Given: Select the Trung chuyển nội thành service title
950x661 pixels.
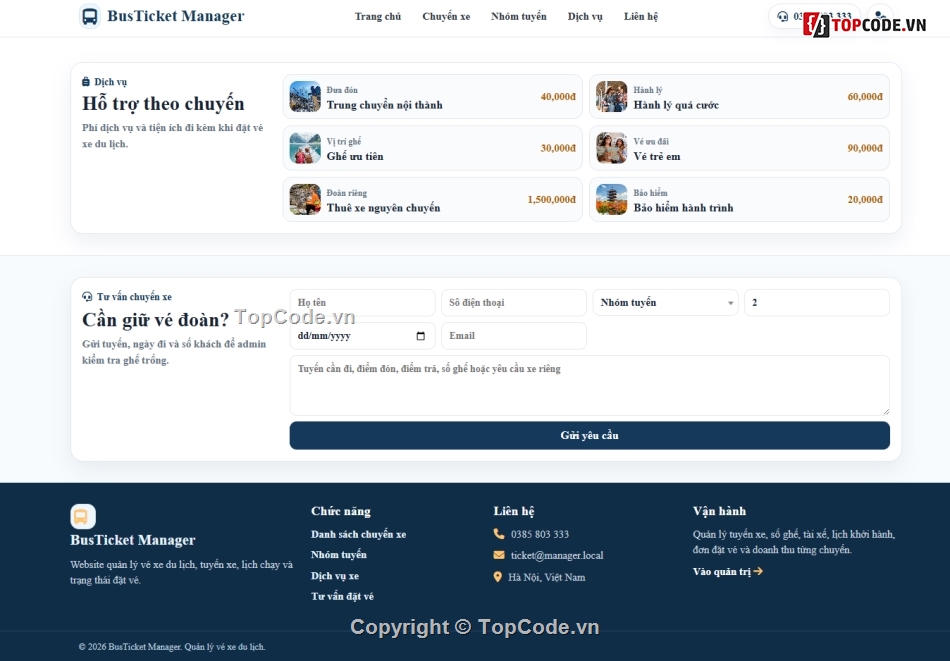Looking at the screenshot, I should 385,105.
